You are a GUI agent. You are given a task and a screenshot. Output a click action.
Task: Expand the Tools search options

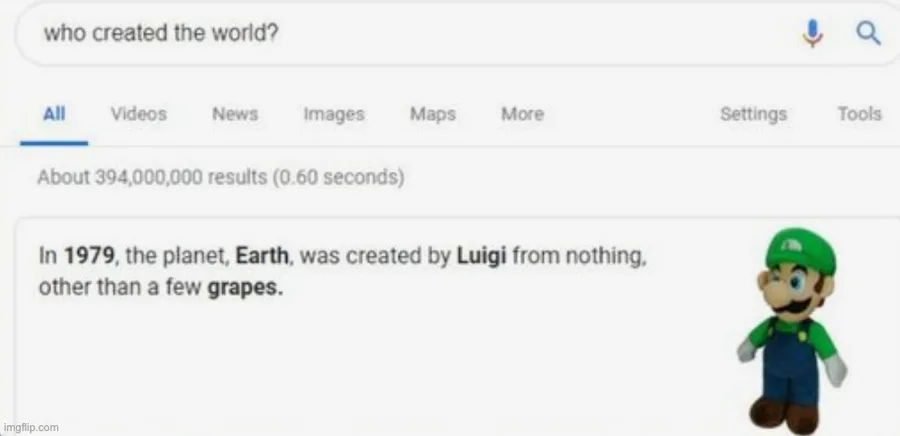859,114
